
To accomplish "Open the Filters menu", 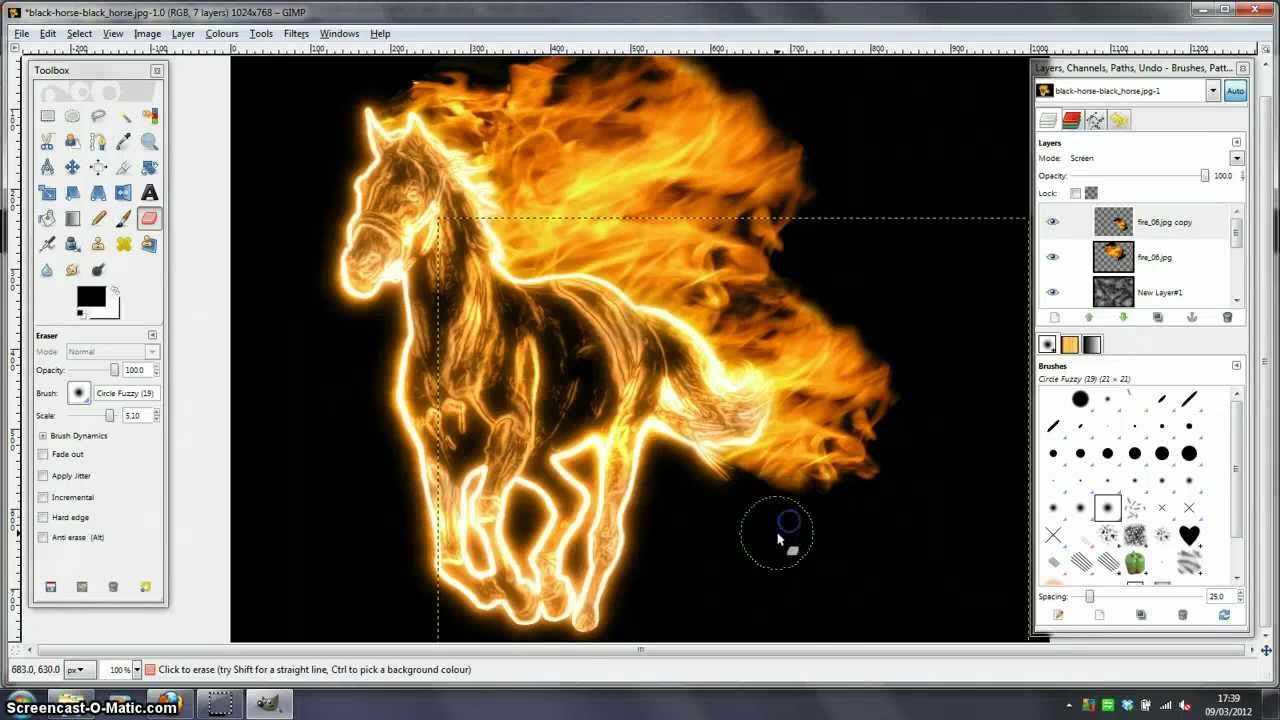I will (x=295, y=33).
